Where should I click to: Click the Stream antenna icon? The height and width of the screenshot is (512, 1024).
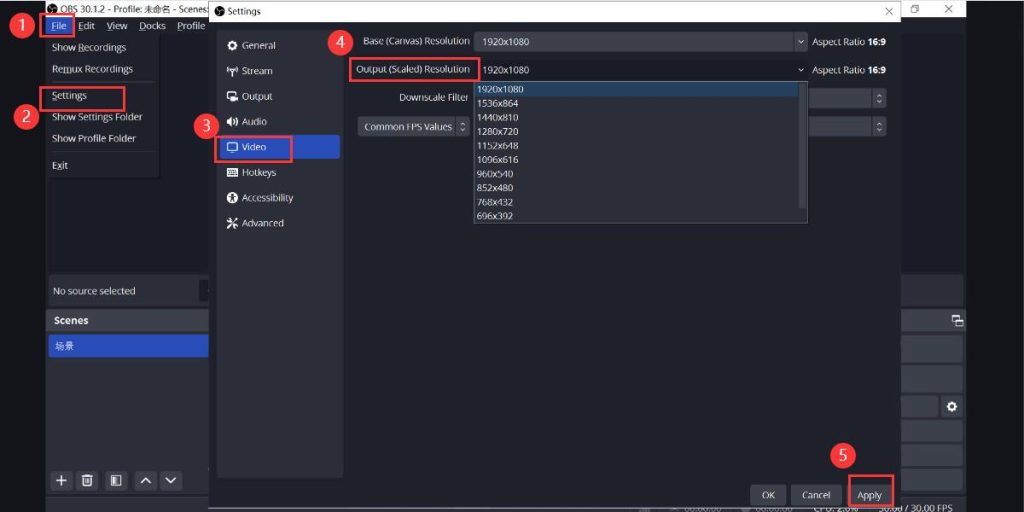click(232, 71)
